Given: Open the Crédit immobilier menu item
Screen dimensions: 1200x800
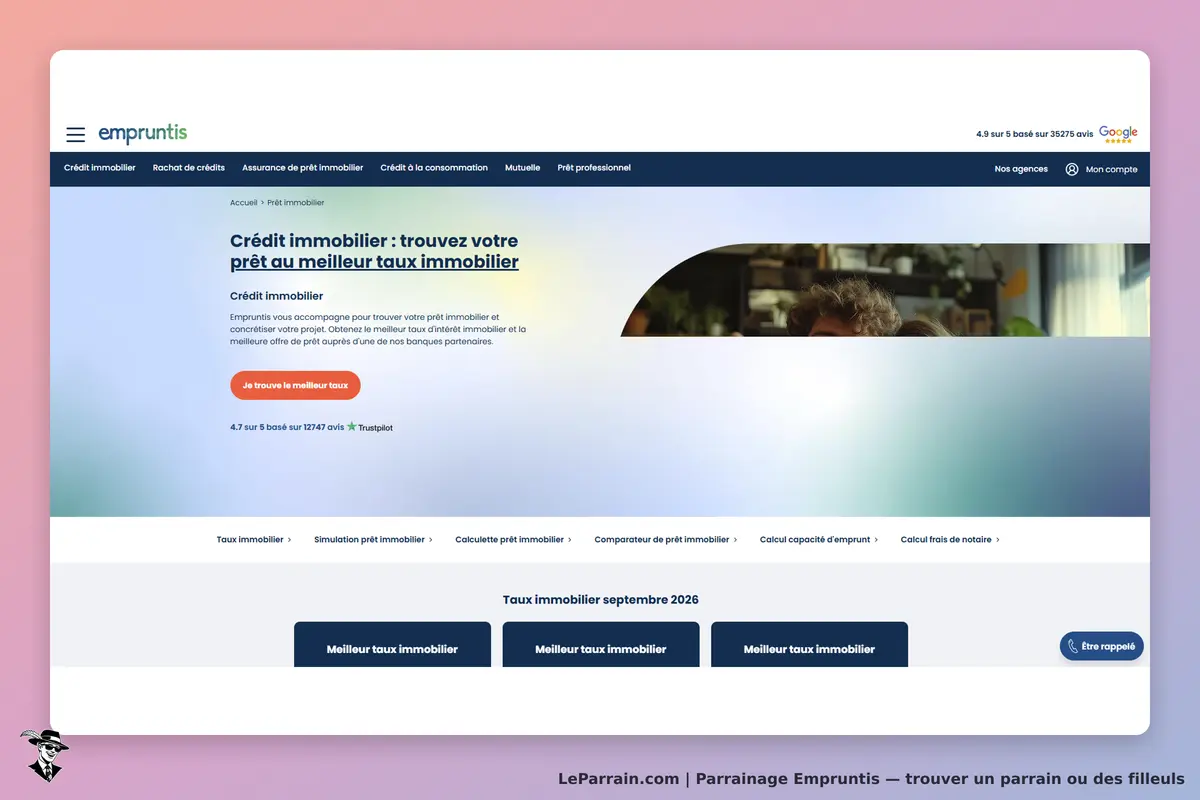Looking at the screenshot, I should click(100, 168).
